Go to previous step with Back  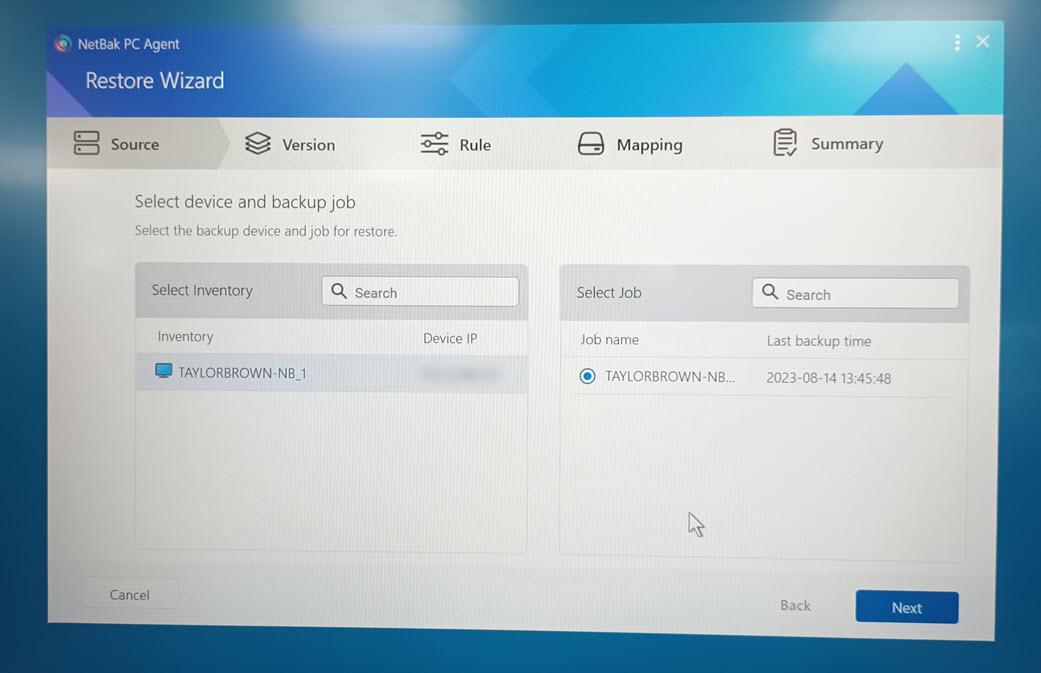point(795,605)
